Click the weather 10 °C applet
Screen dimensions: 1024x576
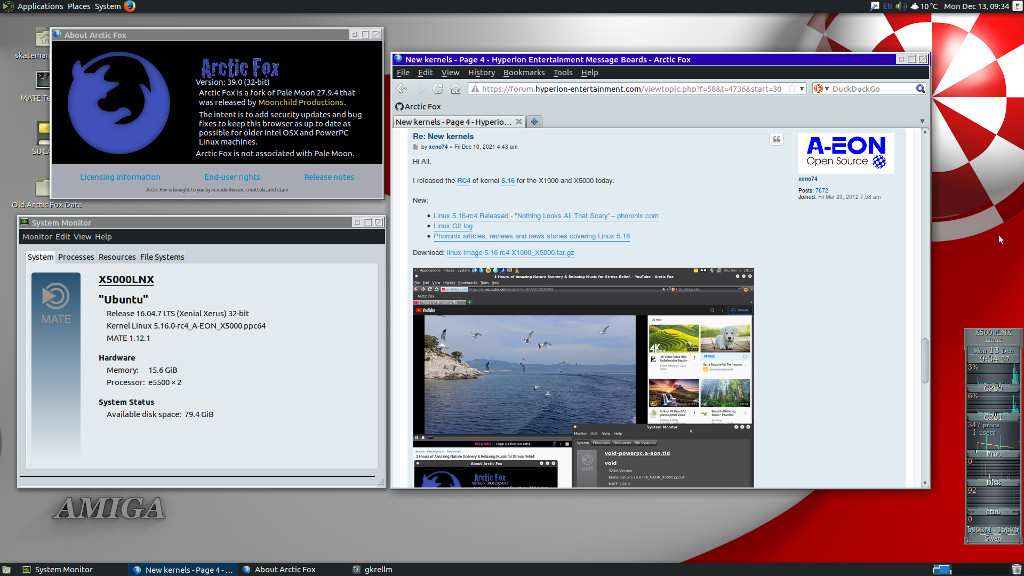point(923,7)
